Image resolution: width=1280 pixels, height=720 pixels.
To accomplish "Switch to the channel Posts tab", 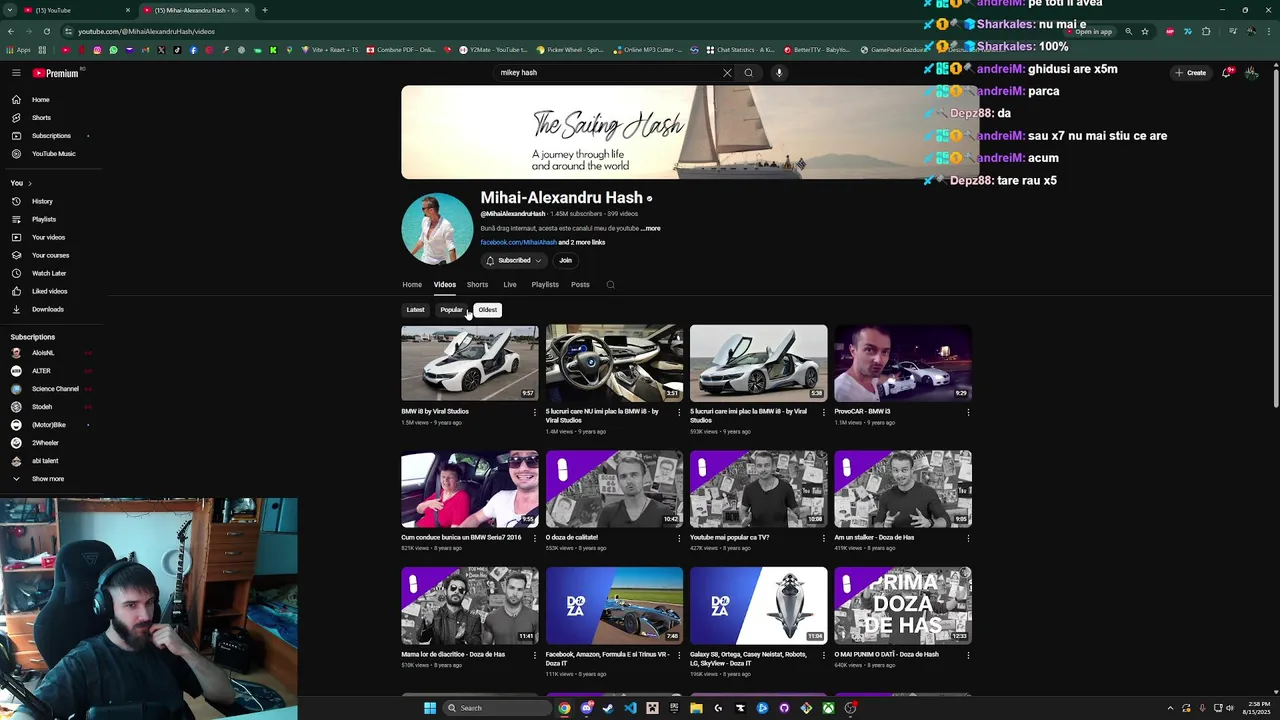I will coord(580,284).
